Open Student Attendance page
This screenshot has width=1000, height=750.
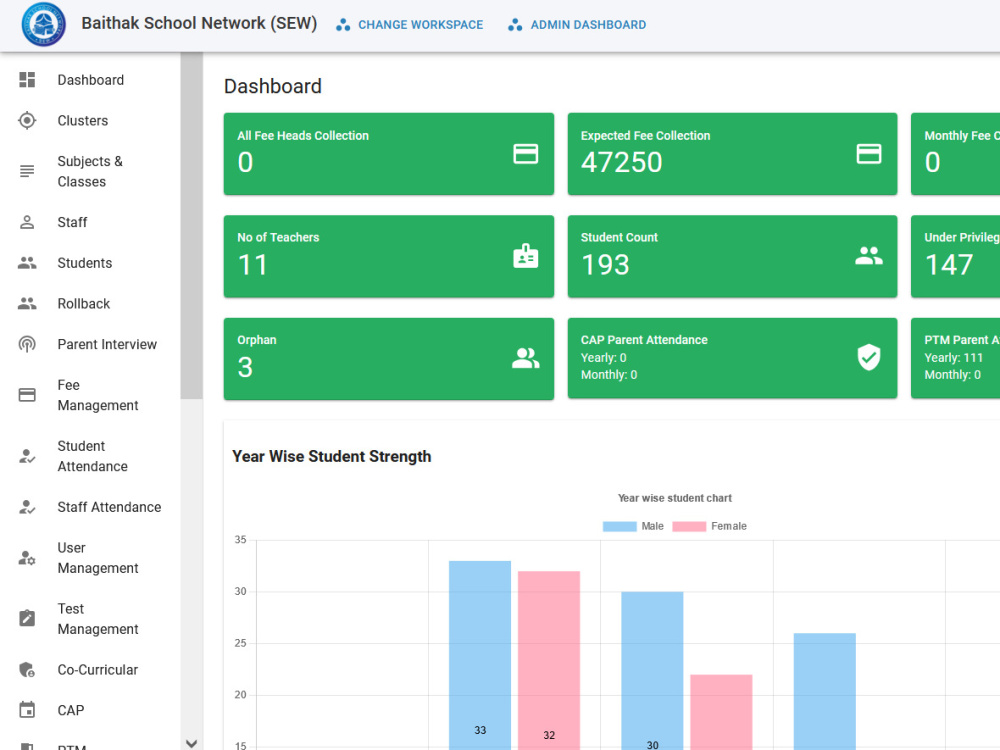click(x=91, y=456)
